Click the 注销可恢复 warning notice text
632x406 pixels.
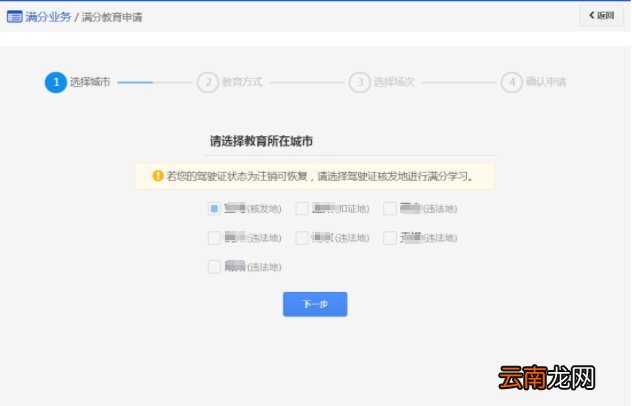pos(320,176)
